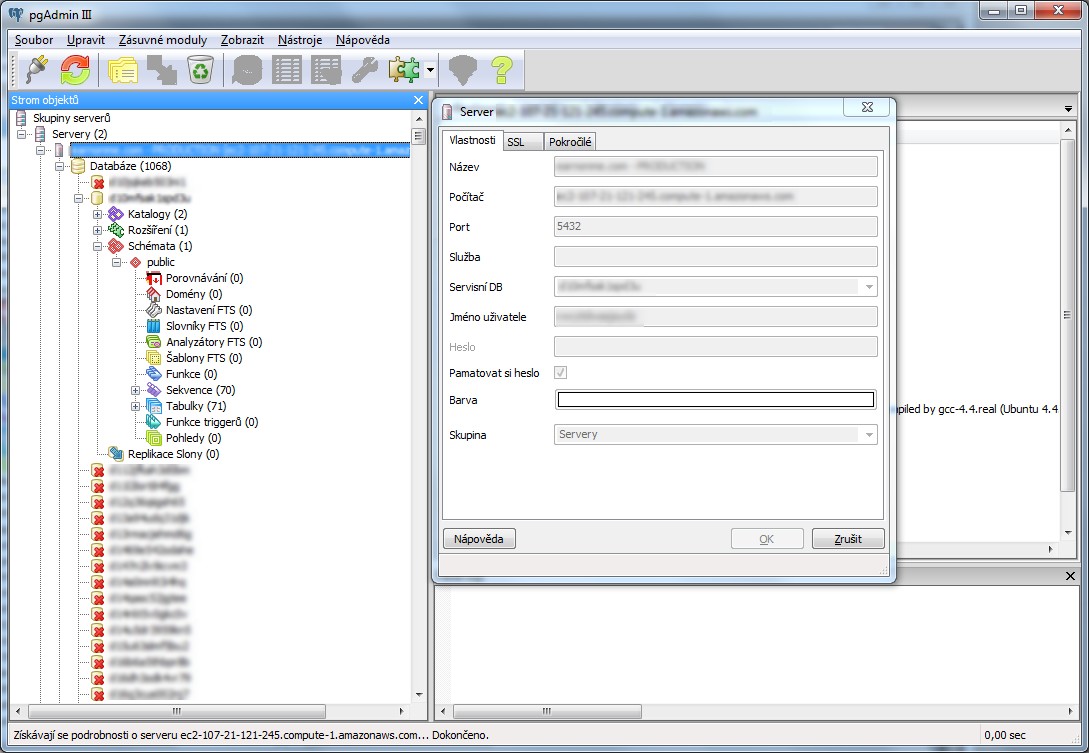Click the filtered data view toolbar icon
Image resolution: width=1089 pixels, height=753 pixels.
[x=326, y=69]
